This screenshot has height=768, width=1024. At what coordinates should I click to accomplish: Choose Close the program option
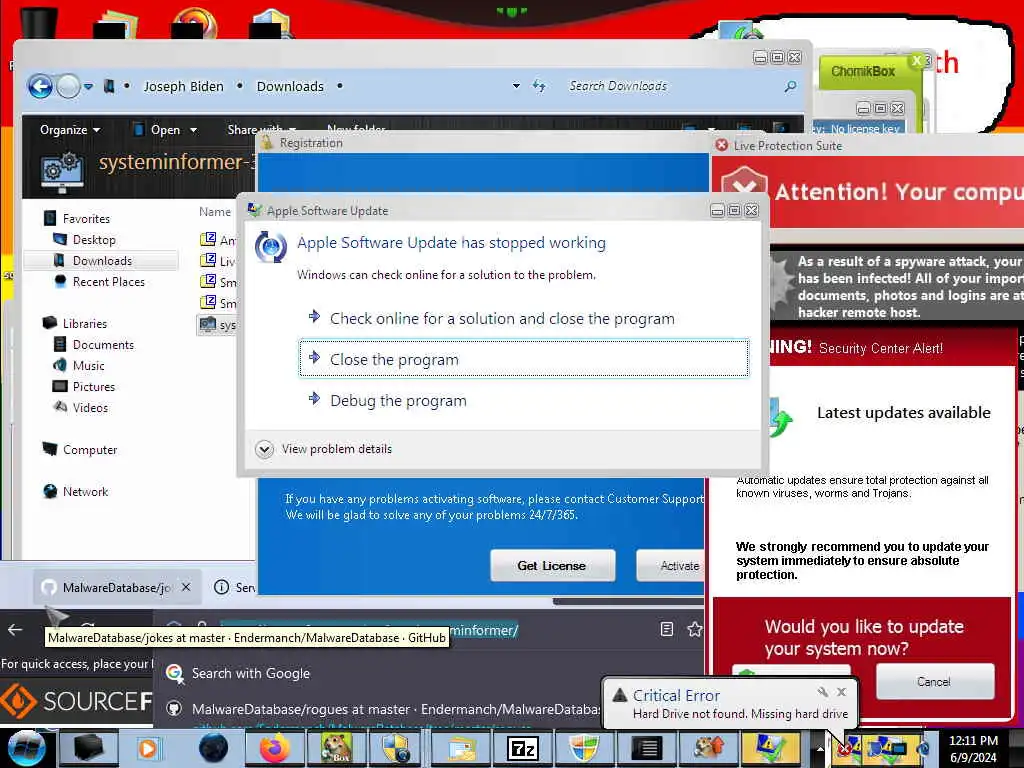[524, 359]
